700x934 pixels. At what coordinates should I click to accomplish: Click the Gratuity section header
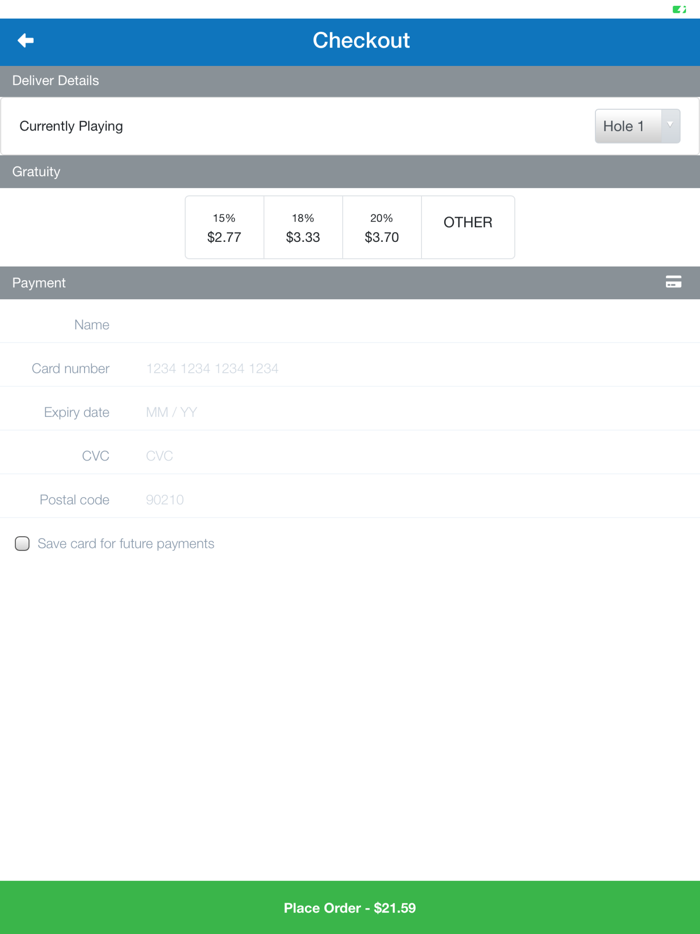tap(350, 172)
